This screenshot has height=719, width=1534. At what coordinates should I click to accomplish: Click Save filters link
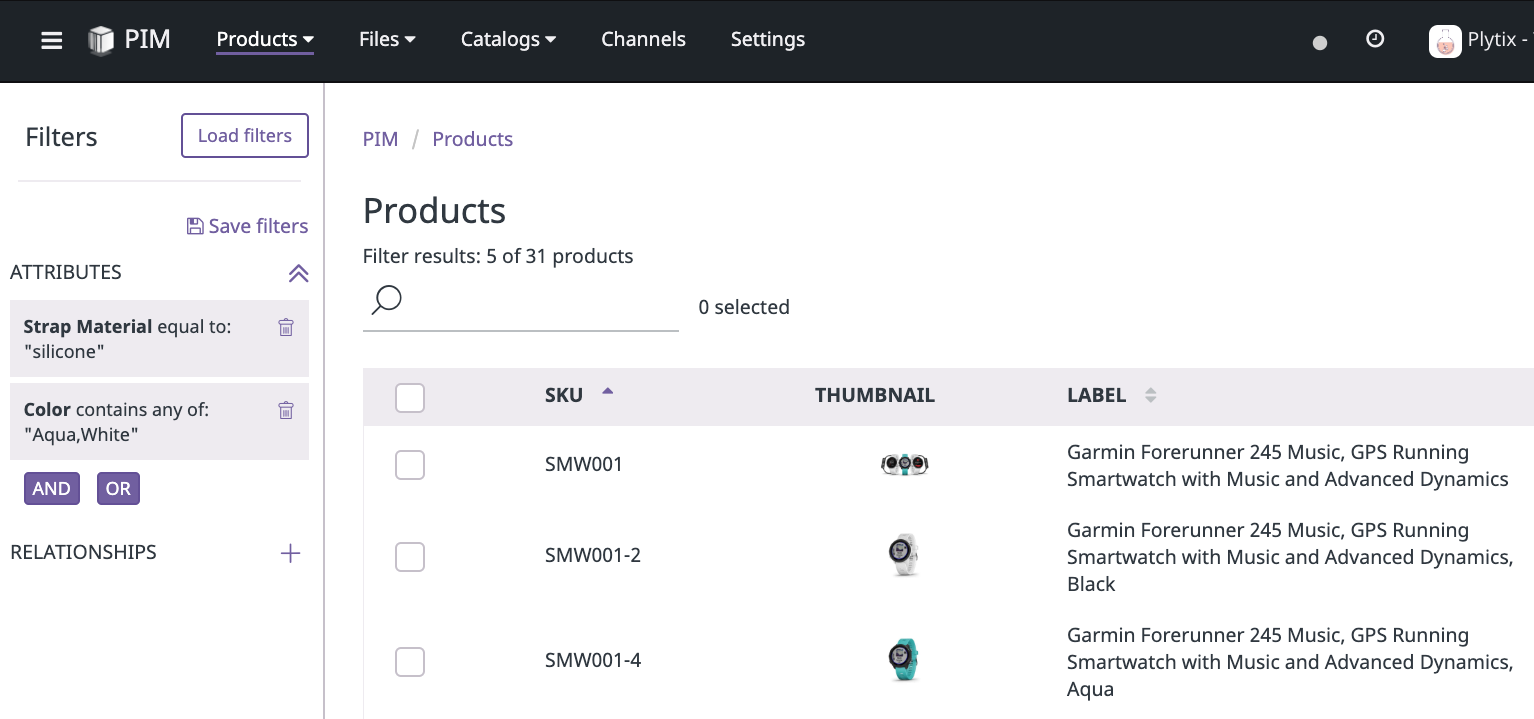click(x=247, y=226)
